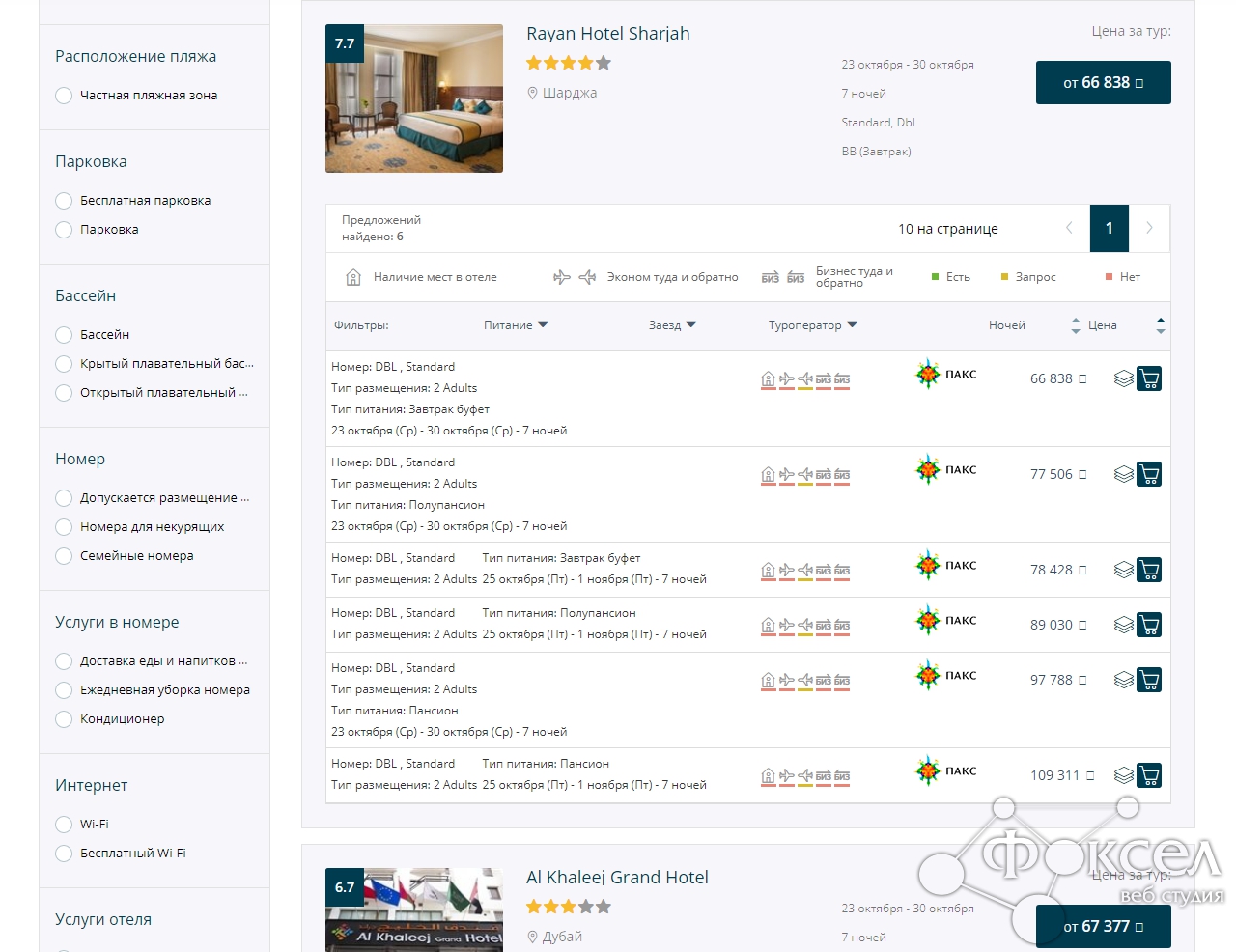Screen dimensions: 1236x952
Task: Open layers details icon for 66 838 offer
Action: [1123, 378]
